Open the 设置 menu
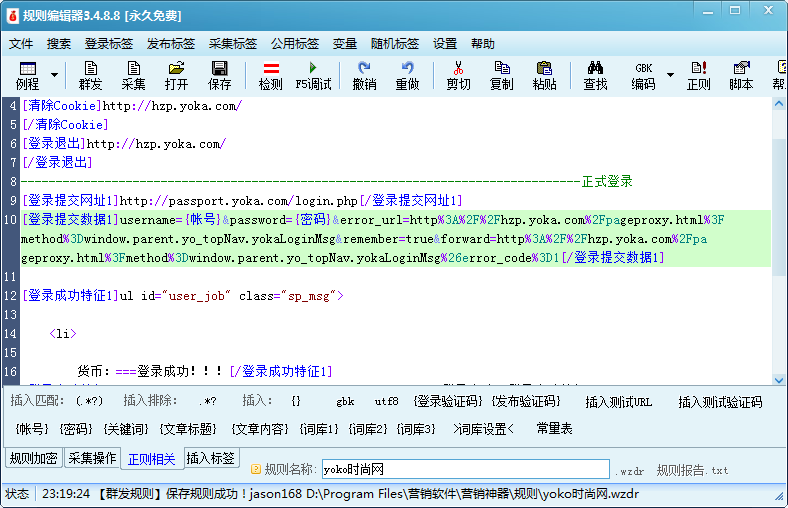This screenshot has width=788, height=508. (445, 44)
